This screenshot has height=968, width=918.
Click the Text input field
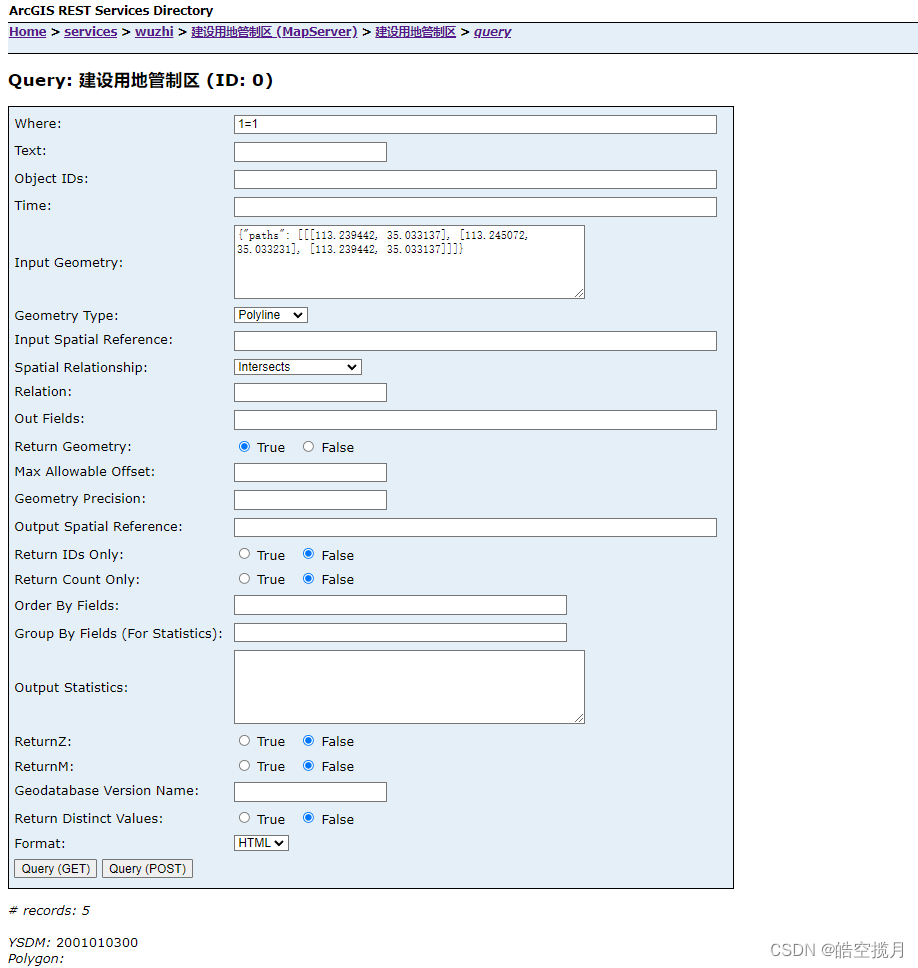pyautogui.click(x=310, y=152)
